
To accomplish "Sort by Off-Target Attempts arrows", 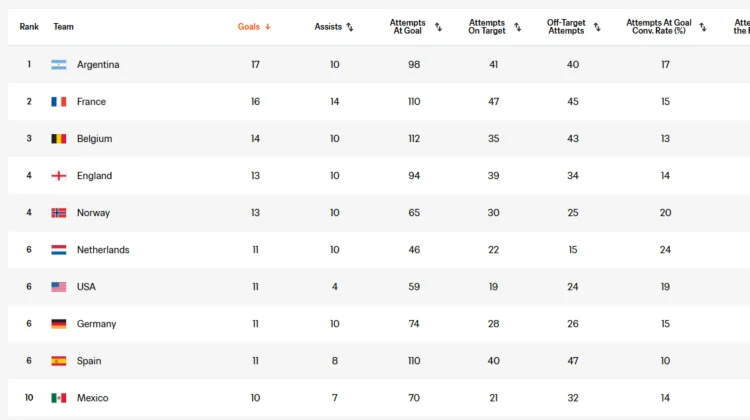I will pyautogui.click(x=597, y=27).
